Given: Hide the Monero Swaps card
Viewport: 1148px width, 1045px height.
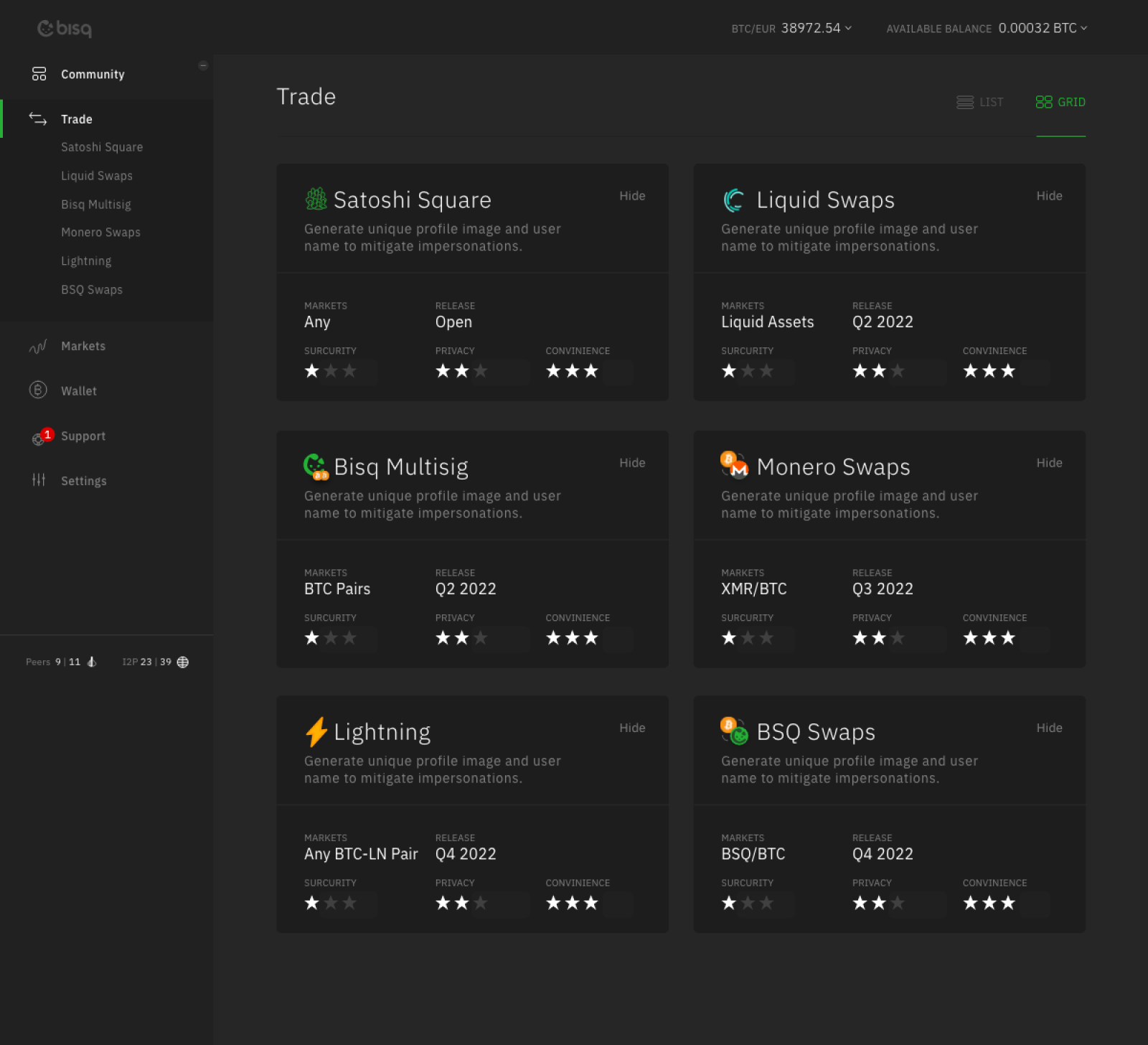Looking at the screenshot, I should click(1049, 463).
